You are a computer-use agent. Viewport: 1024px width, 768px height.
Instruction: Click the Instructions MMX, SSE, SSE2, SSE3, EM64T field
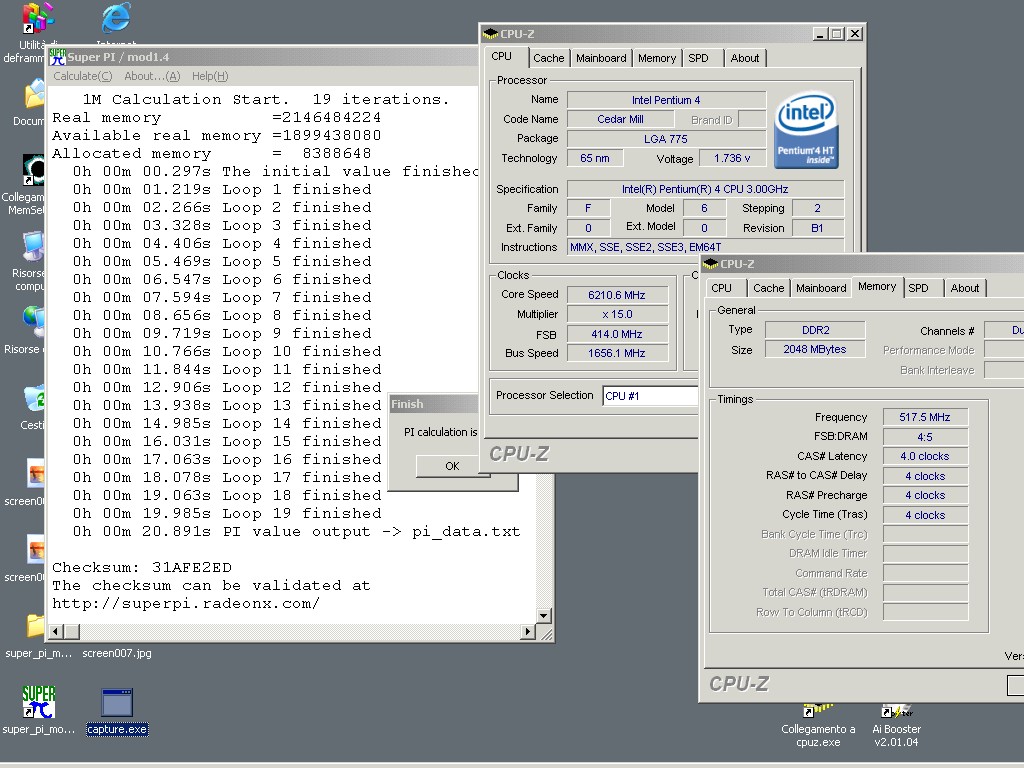tap(705, 247)
